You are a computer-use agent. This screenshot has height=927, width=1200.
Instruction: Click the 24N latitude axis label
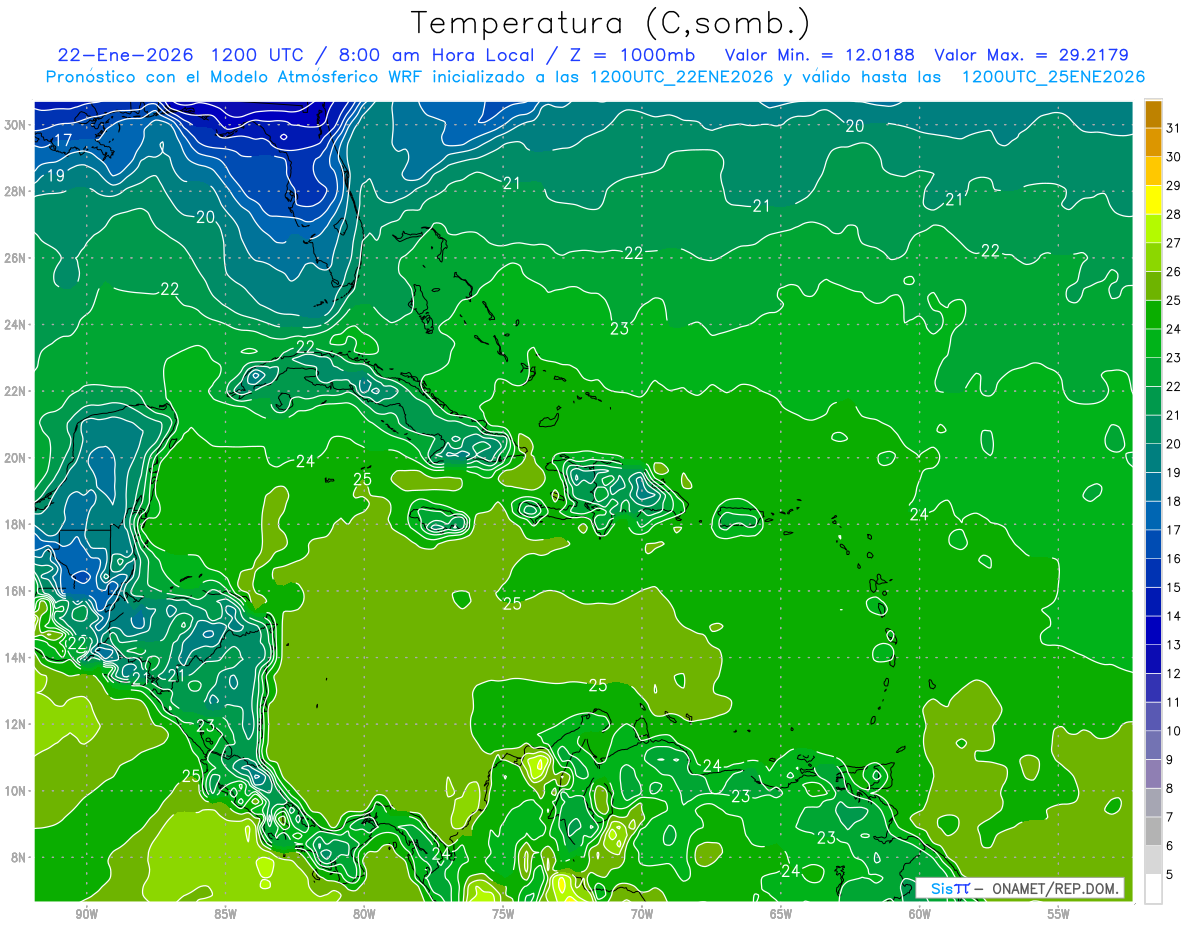pyautogui.click(x=16, y=325)
